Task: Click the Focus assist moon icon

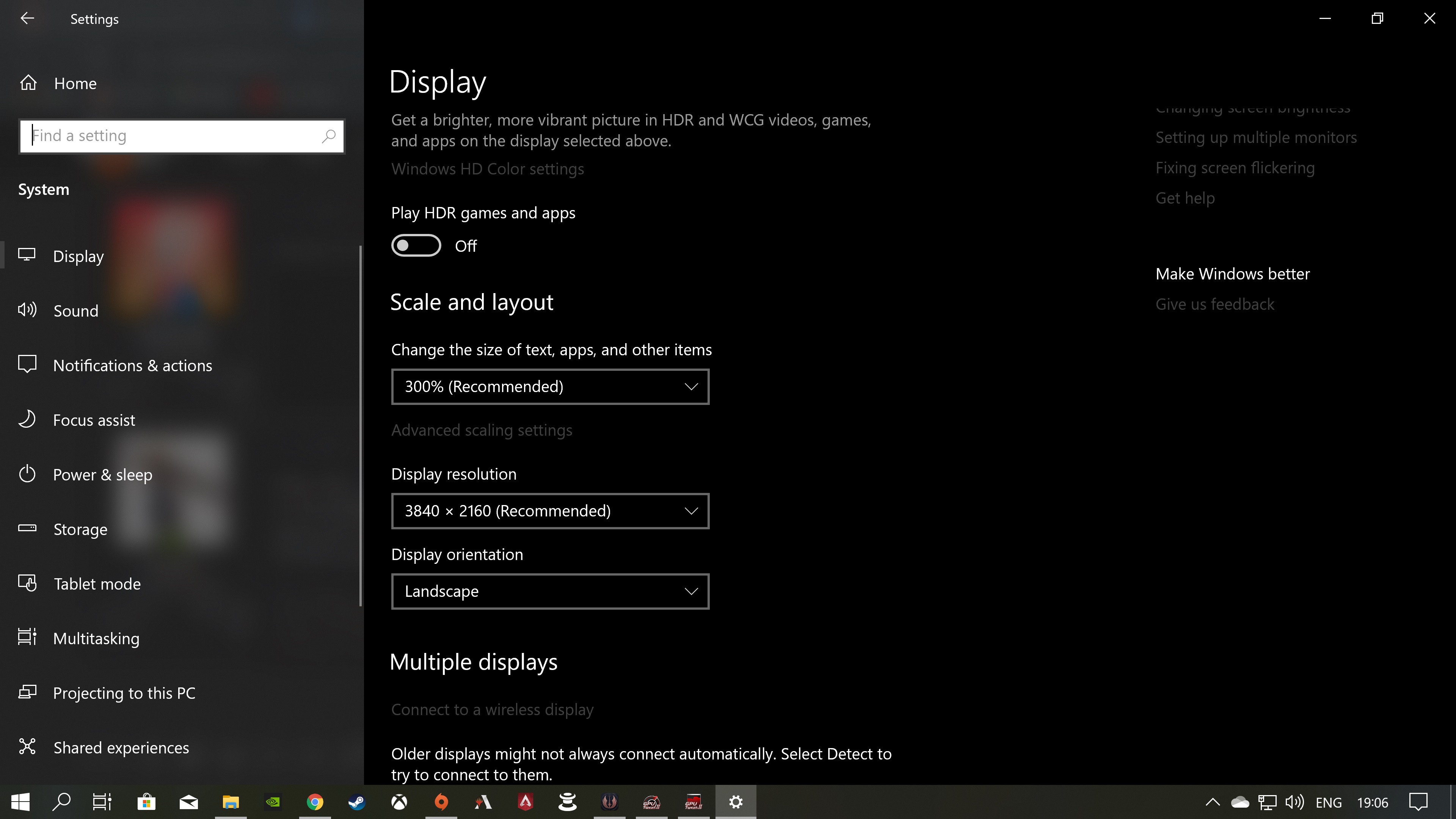Action: [x=27, y=419]
